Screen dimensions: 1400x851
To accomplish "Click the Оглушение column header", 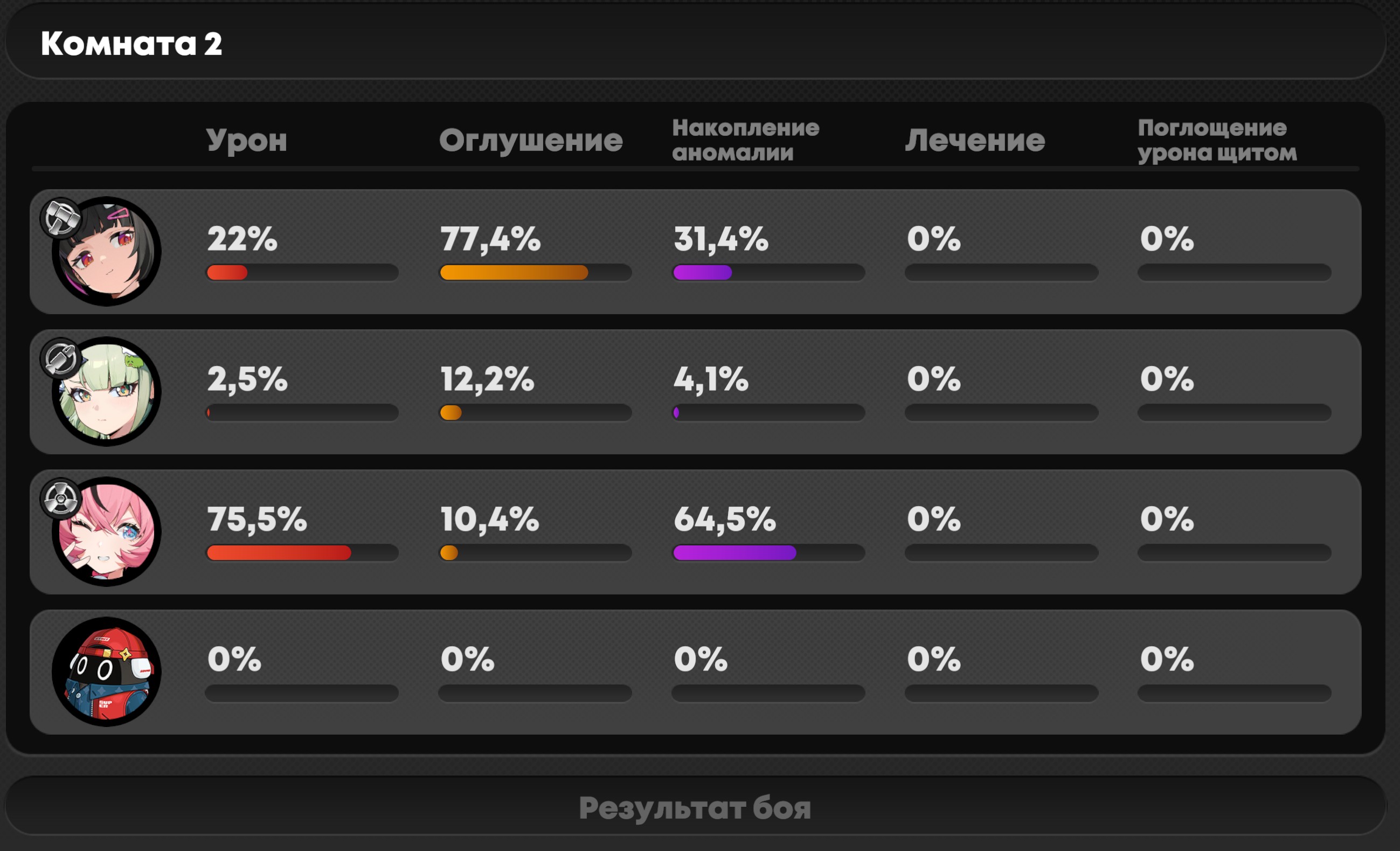I will pos(531,140).
